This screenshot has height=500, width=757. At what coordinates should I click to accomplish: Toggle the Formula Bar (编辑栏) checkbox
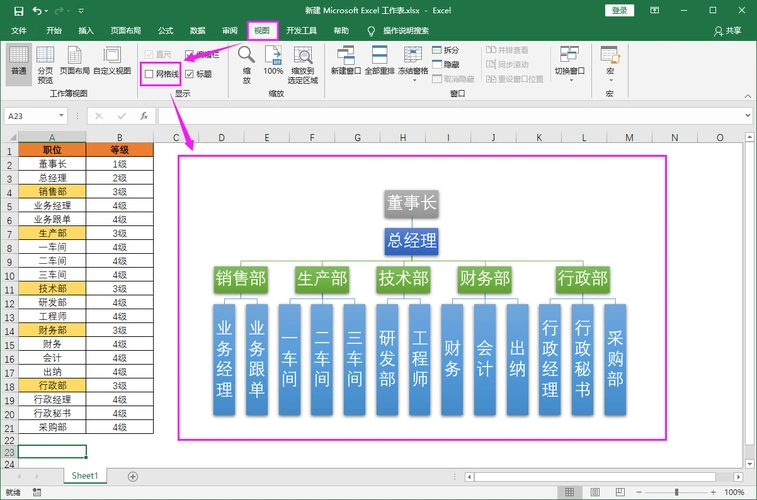(190, 54)
